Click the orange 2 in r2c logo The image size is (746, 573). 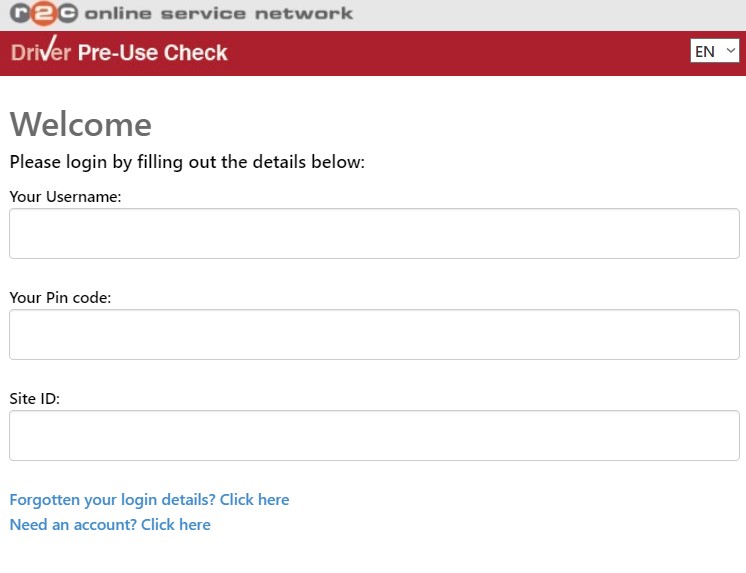click(x=43, y=14)
